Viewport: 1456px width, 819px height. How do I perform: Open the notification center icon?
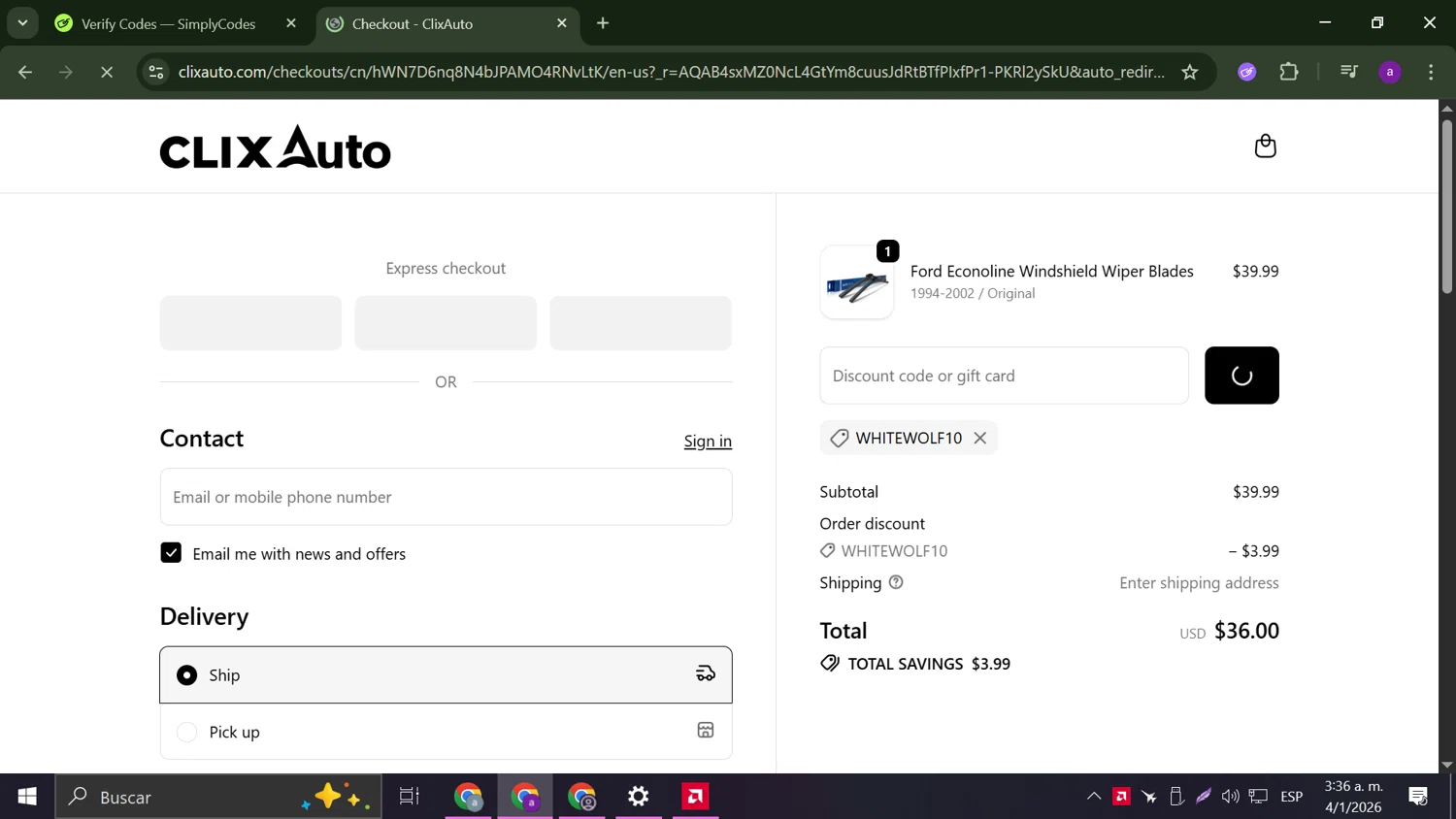tap(1418, 797)
